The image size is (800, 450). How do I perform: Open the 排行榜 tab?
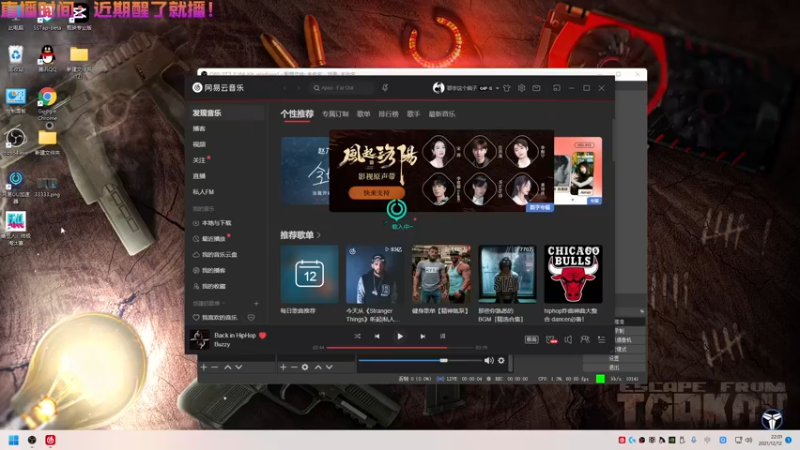(x=388, y=114)
